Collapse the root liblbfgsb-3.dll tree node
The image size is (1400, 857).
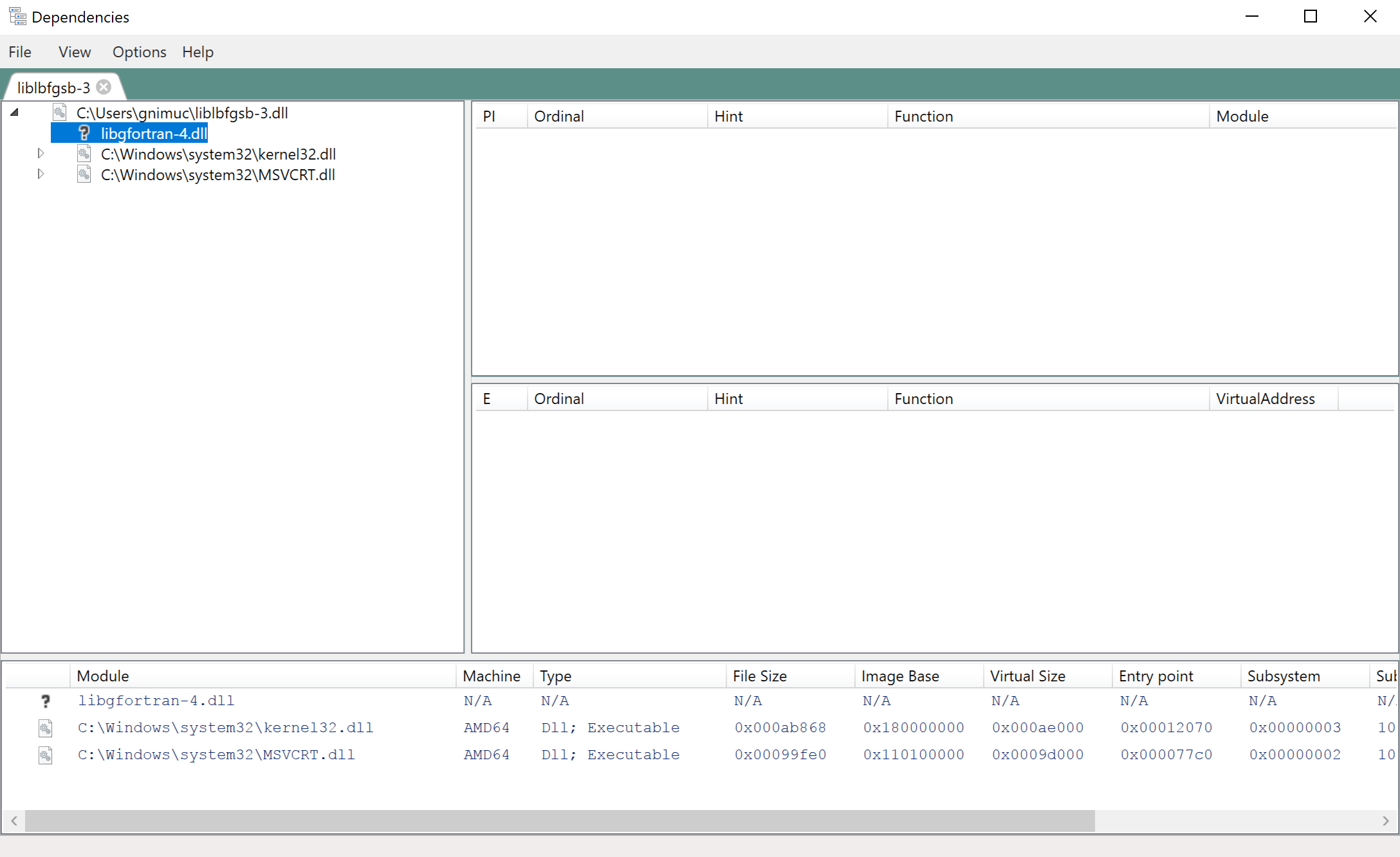point(14,112)
